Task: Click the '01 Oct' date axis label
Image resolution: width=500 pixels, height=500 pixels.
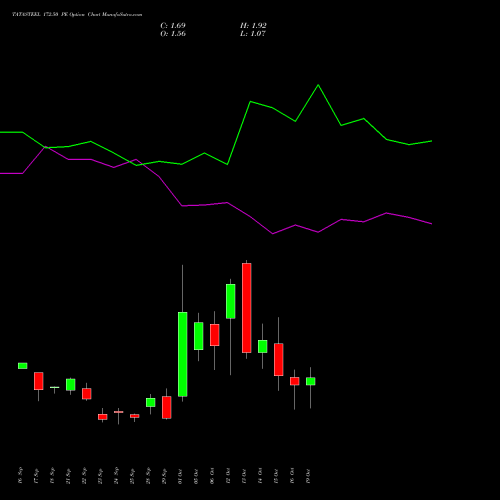Action: [x=180, y=476]
